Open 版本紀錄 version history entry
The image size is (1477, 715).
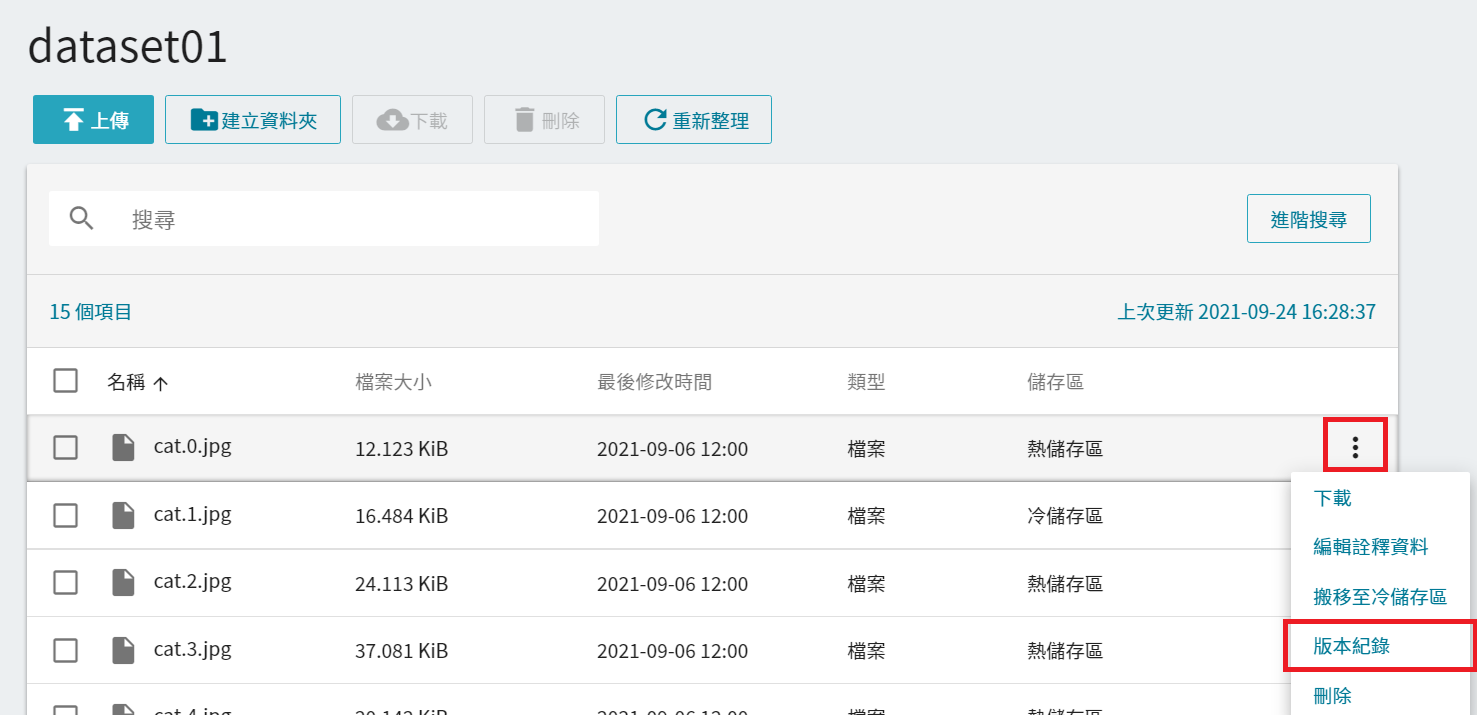(1351, 646)
